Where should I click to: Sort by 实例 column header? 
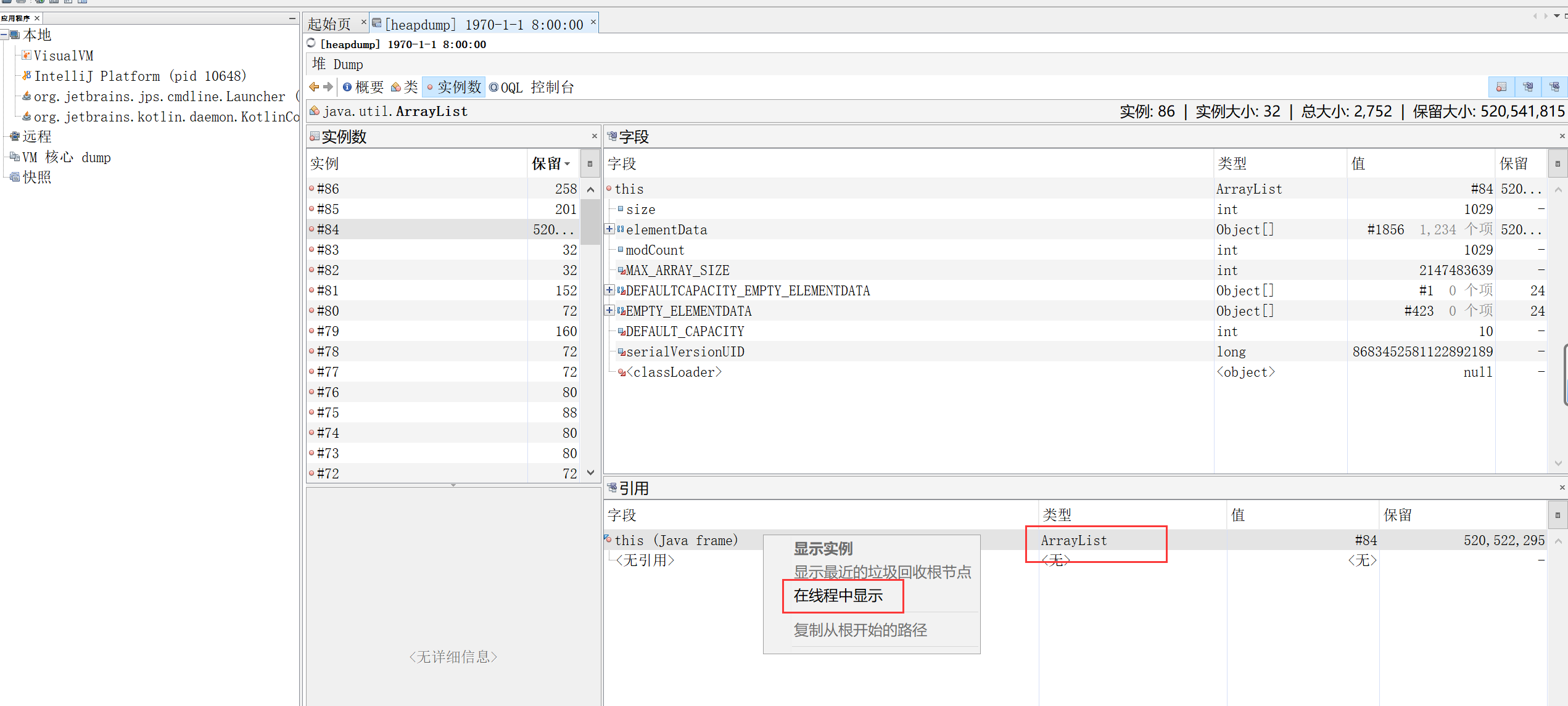click(x=417, y=163)
